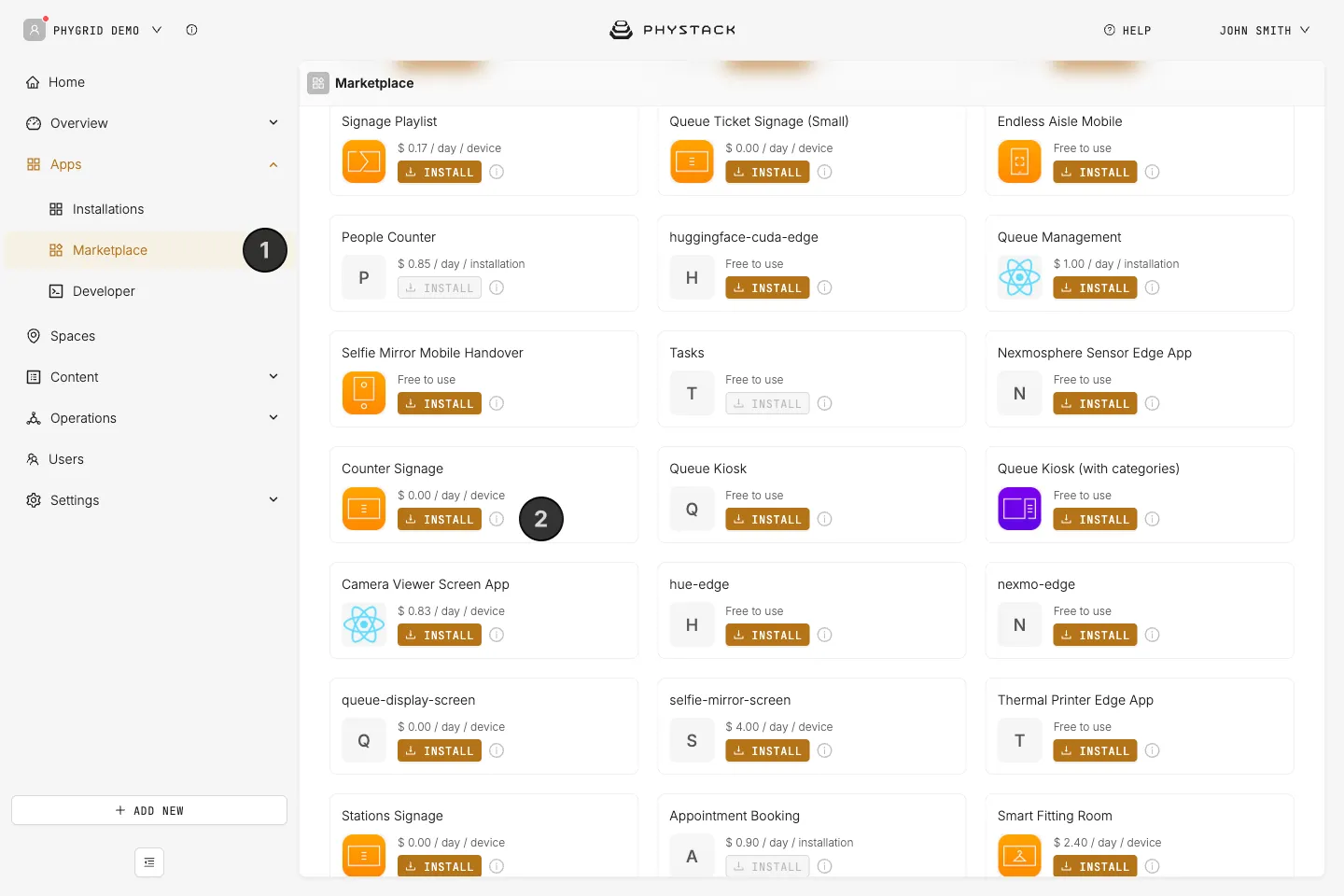Image resolution: width=1344 pixels, height=896 pixels.
Task: Install the Signage Playlist app
Action: point(440,172)
